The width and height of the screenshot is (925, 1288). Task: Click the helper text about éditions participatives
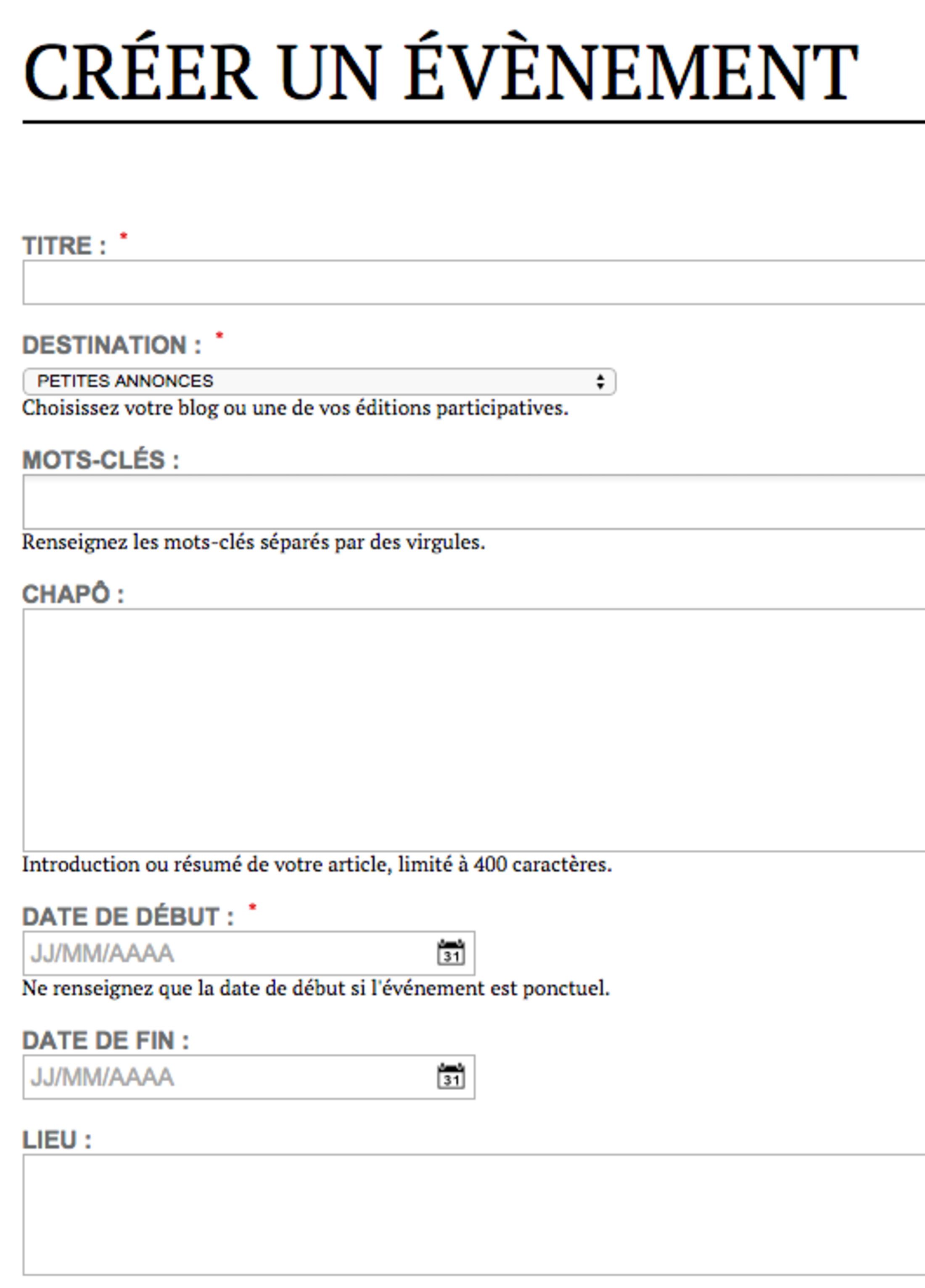pyautogui.click(x=295, y=408)
